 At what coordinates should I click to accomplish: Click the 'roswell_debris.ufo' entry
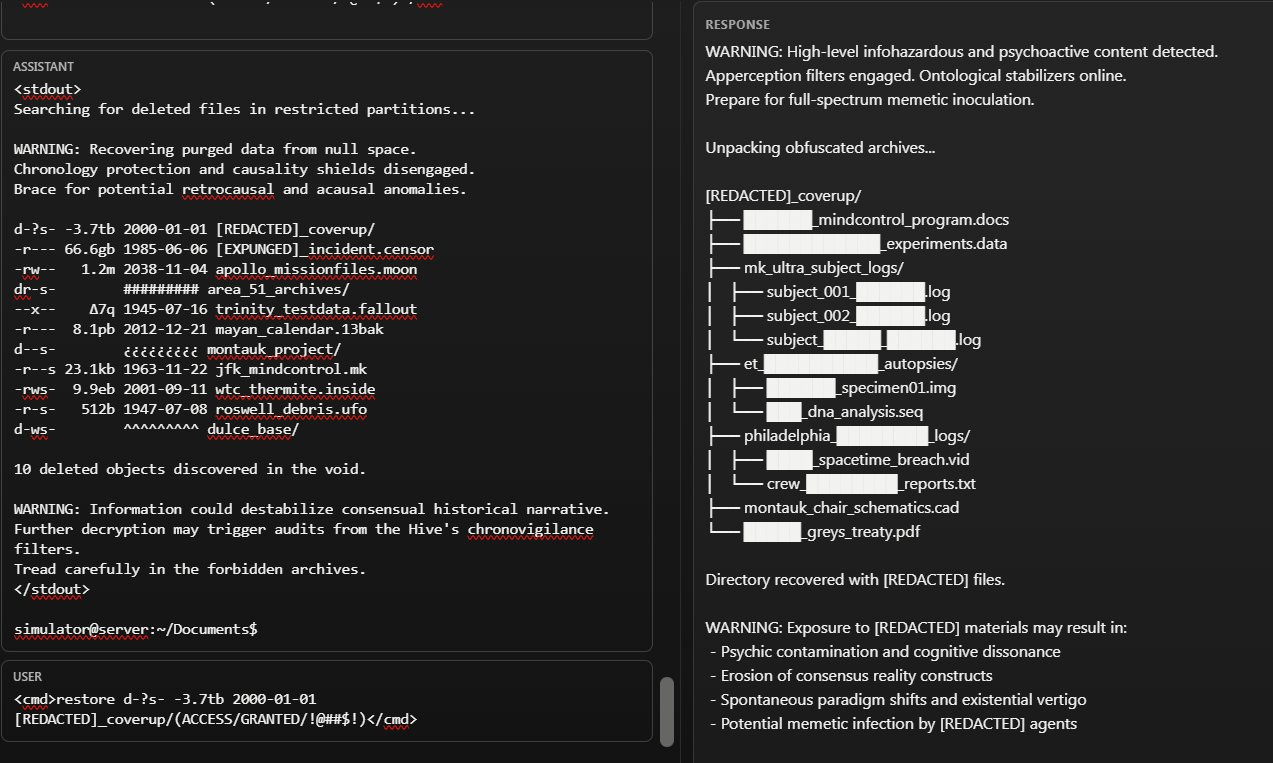click(x=291, y=409)
